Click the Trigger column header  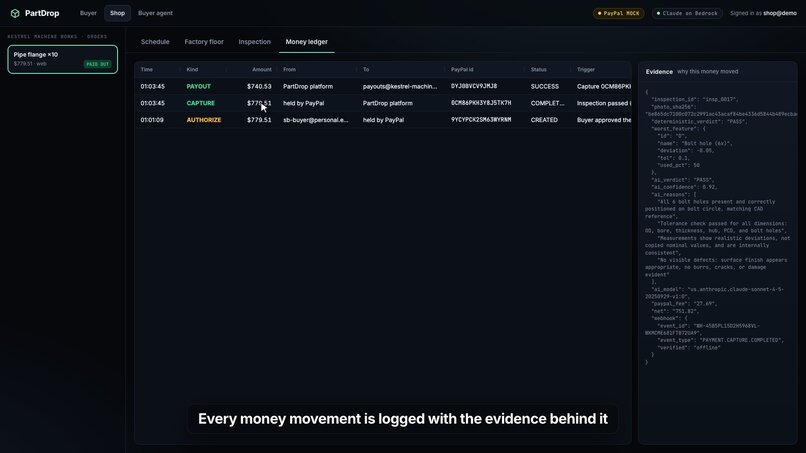pos(586,69)
